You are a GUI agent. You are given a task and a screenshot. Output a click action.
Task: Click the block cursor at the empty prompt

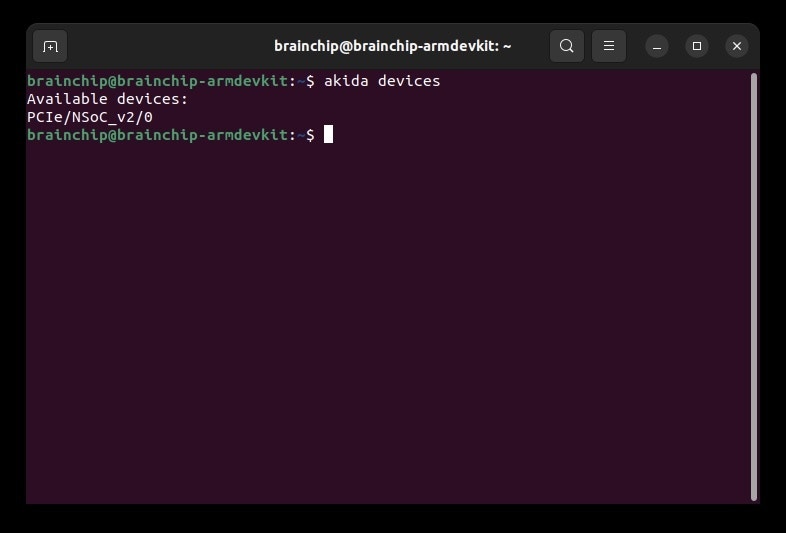pos(328,134)
